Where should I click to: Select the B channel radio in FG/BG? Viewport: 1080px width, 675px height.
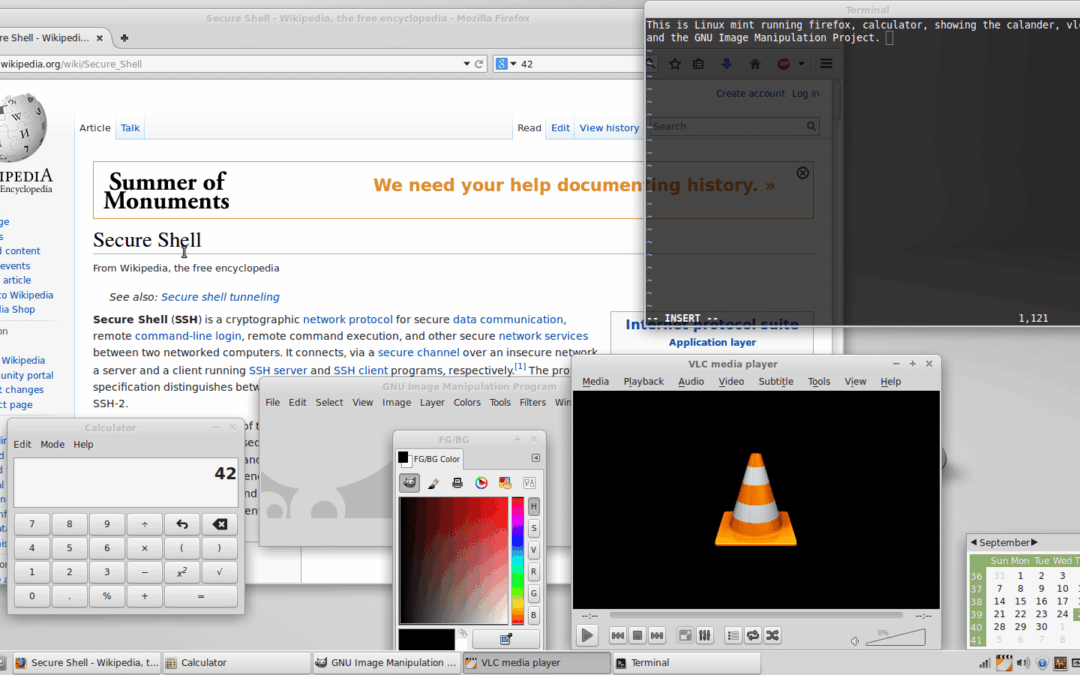point(534,615)
